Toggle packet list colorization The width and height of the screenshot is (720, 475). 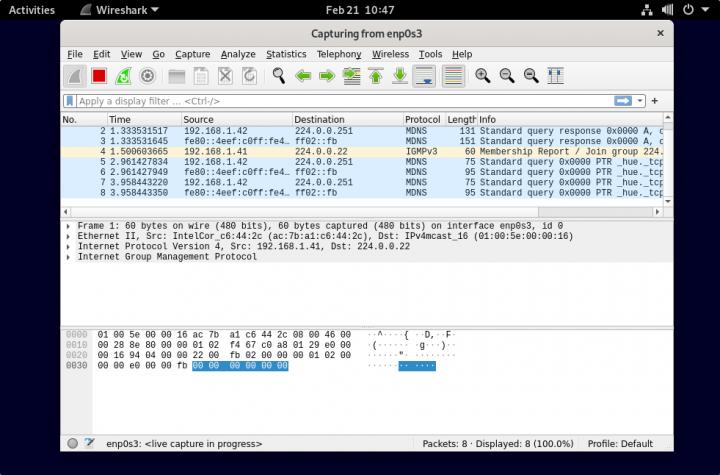[453, 76]
